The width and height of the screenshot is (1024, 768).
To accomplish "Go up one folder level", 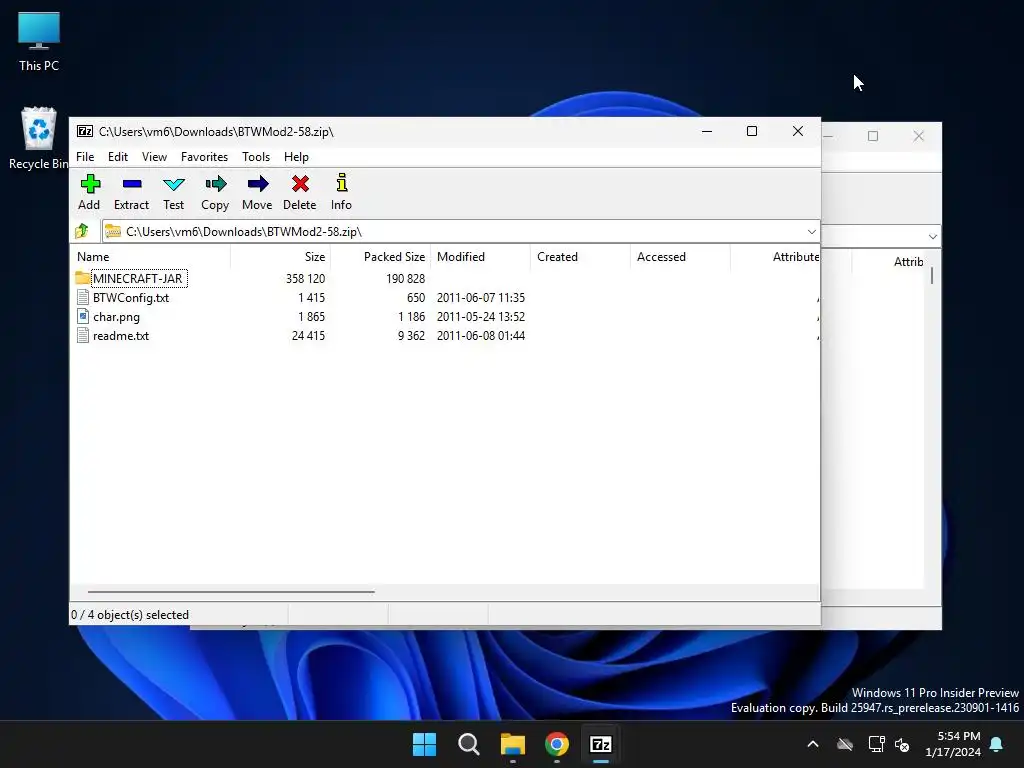I will (x=82, y=231).
